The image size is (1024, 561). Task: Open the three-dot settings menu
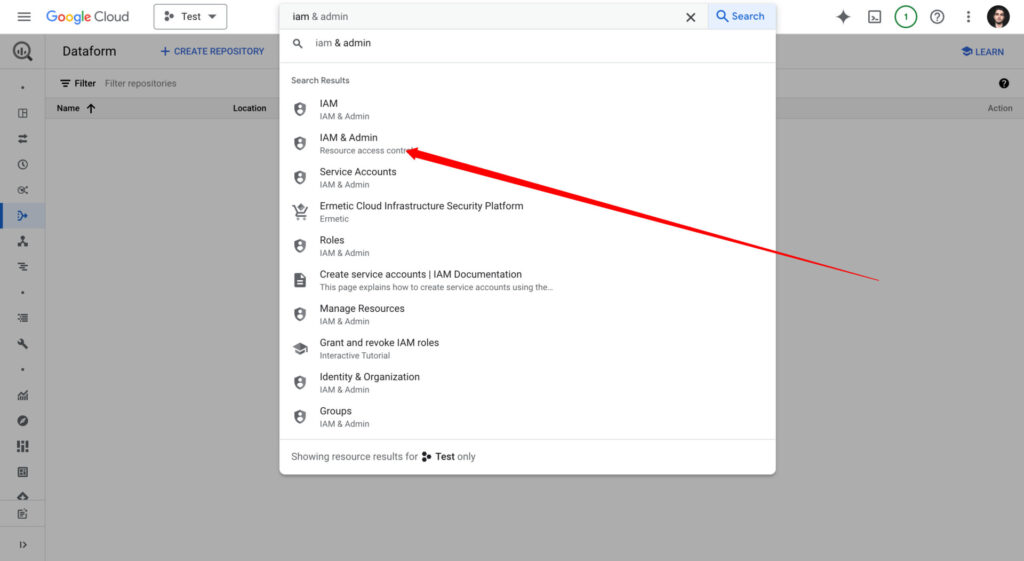968,17
